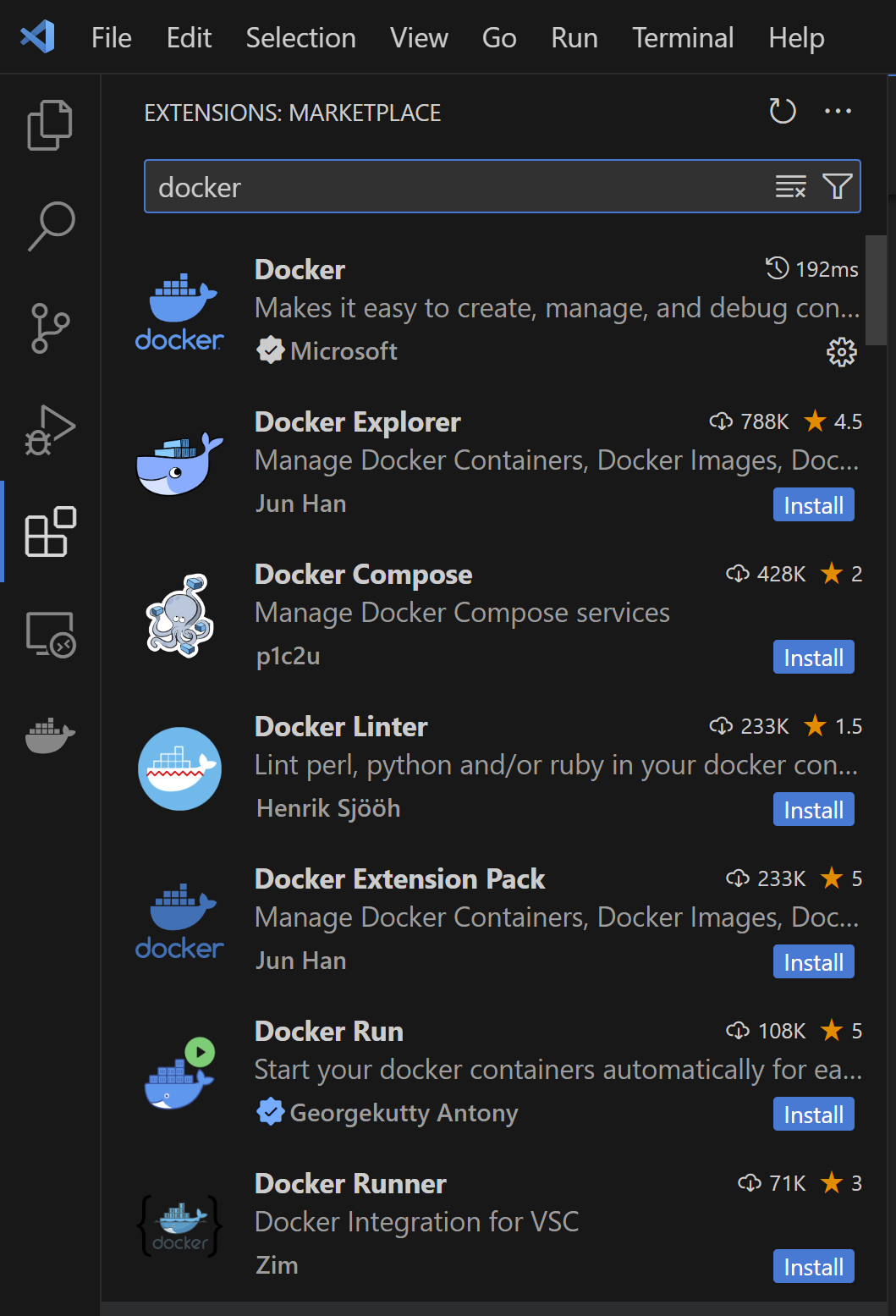Clear the extensions search results
Viewport: 896px width, 1316px height.
[x=790, y=186]
